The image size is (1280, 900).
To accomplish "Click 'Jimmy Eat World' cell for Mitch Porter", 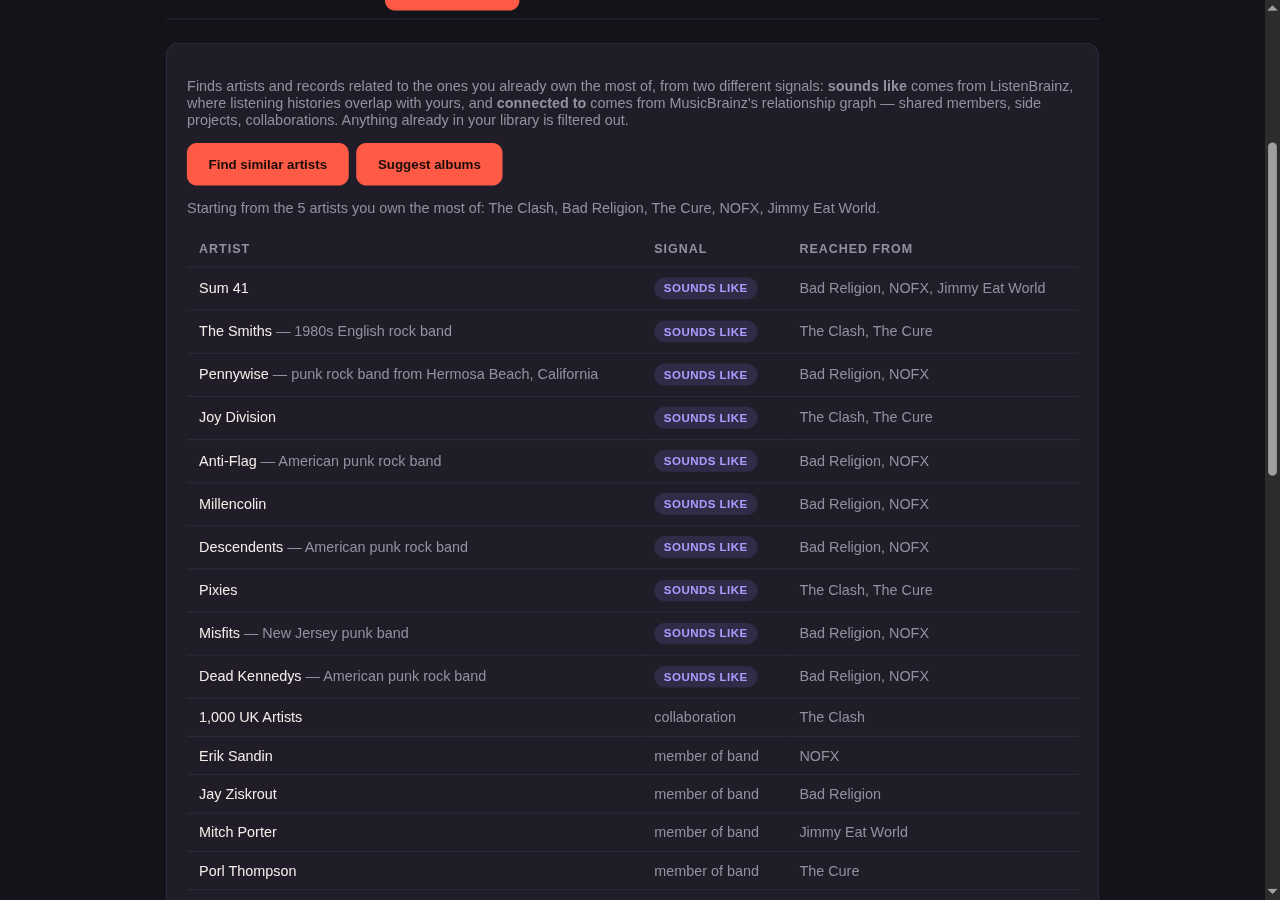I will coord(854,832).
